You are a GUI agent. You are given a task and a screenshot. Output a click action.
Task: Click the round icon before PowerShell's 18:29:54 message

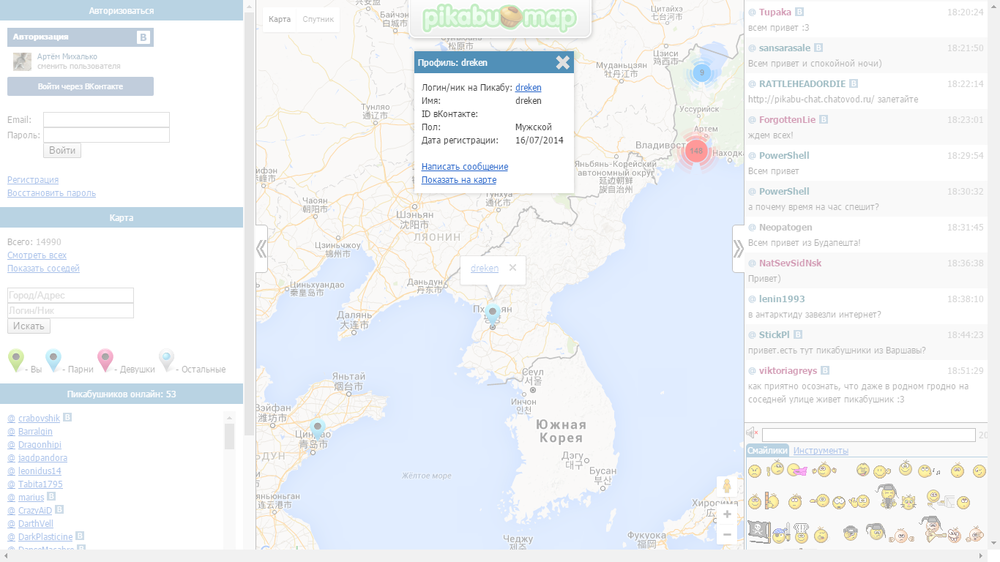click(x=752, y=156)
